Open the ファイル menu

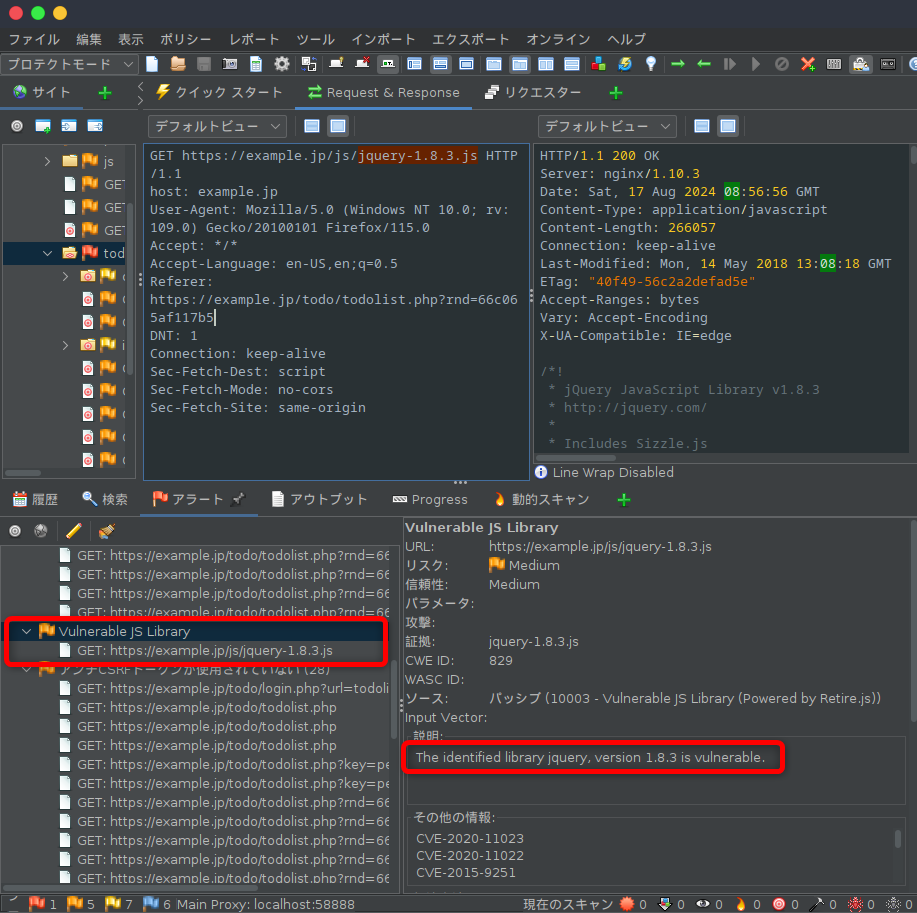[x=34, y=39]
